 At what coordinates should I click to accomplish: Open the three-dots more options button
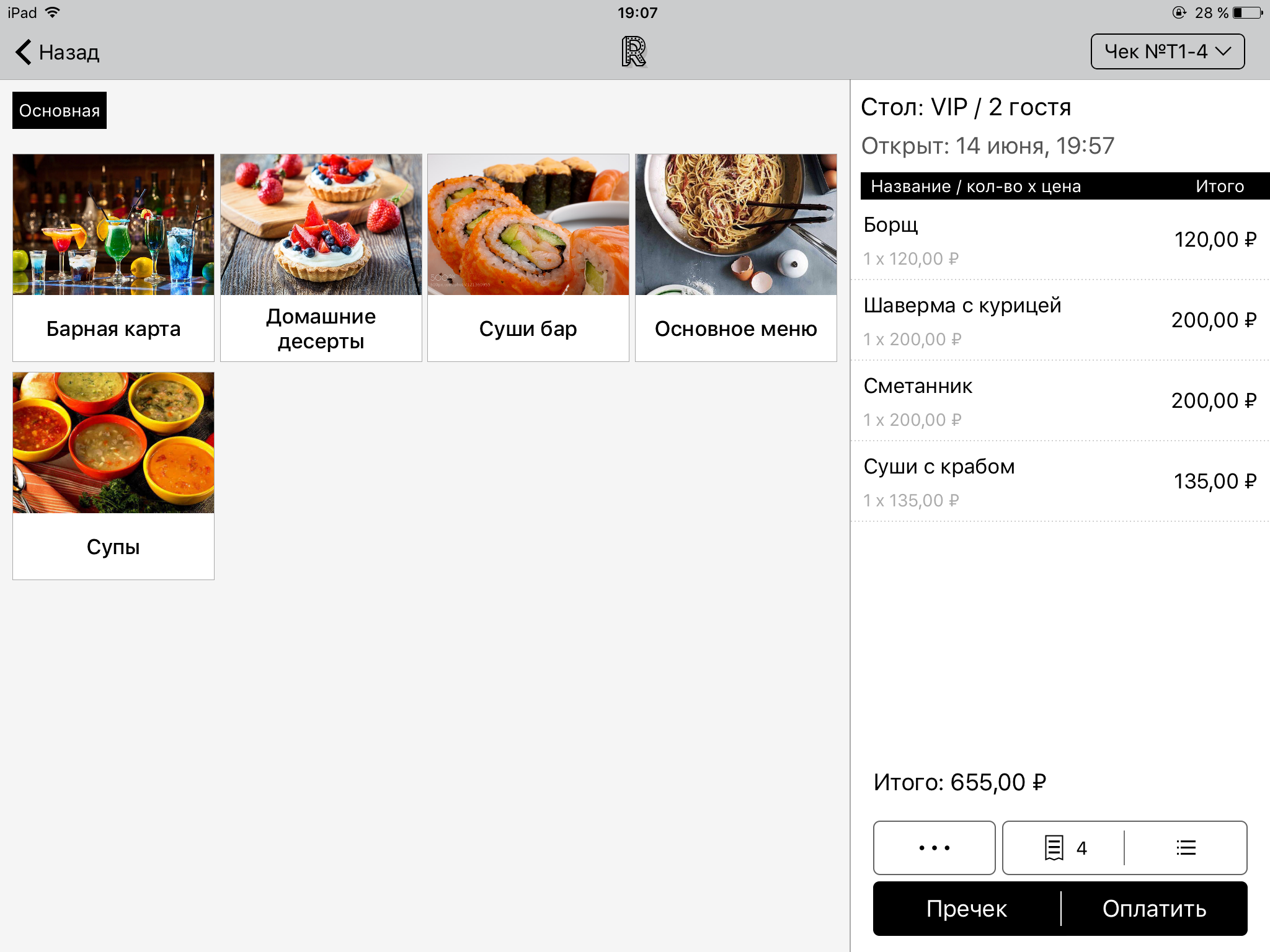[934, 848]
